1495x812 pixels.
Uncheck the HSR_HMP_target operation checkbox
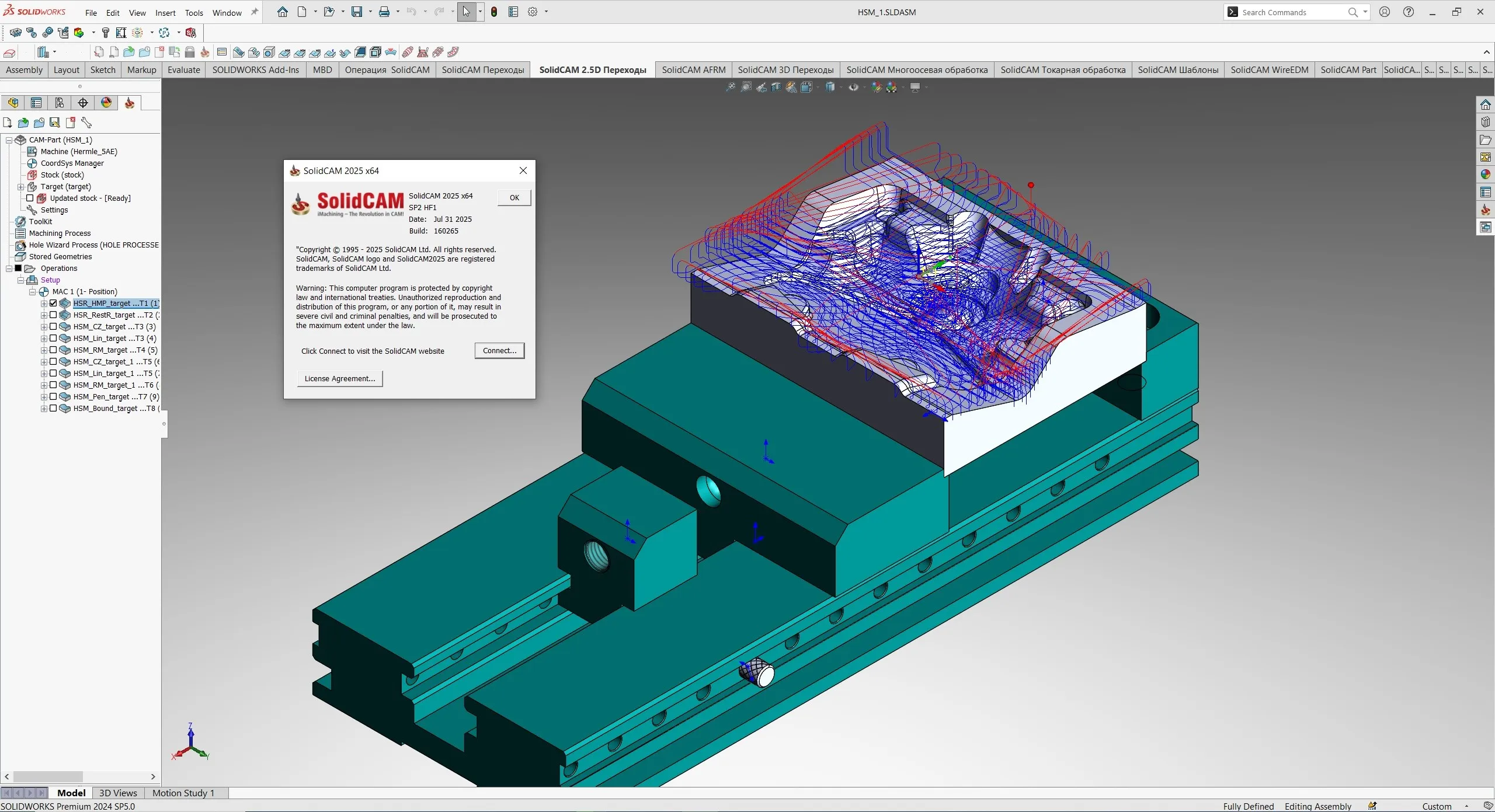click(53, 303)
